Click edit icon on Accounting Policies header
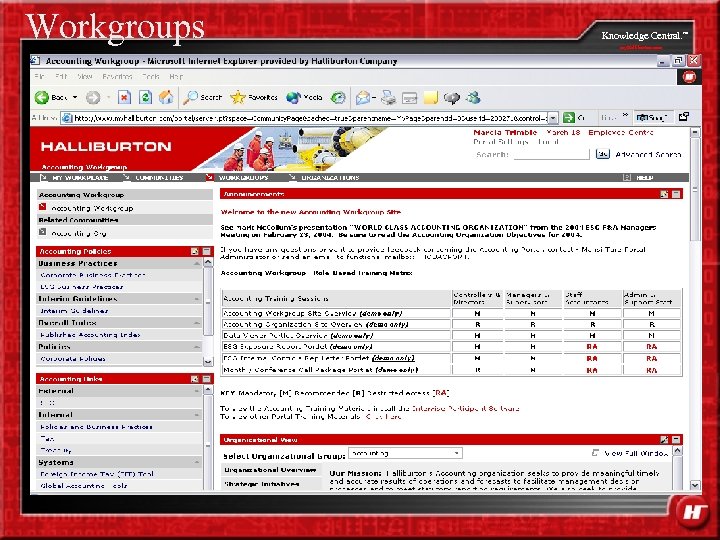The image size is (720, 540). (195, 251)
